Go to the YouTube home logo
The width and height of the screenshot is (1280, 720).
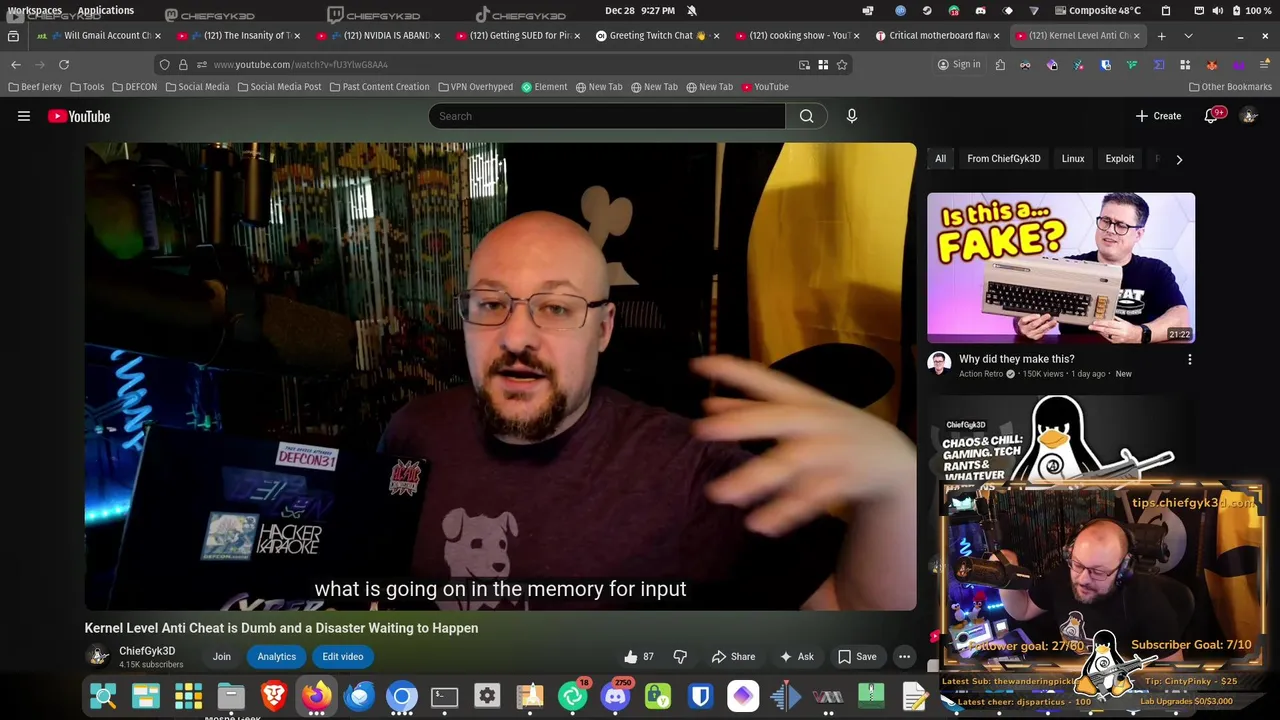tap(79, 116)
